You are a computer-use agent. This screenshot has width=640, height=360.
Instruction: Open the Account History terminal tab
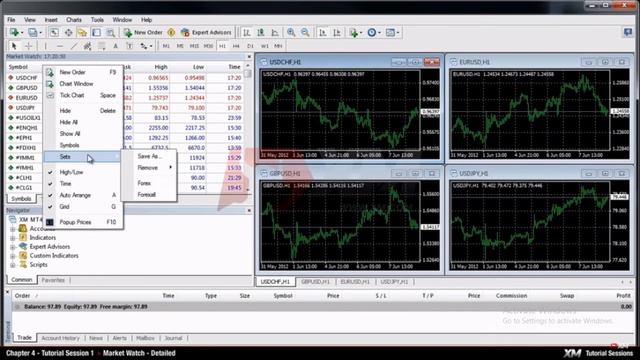pyautogui.click(x=60, y=338)
